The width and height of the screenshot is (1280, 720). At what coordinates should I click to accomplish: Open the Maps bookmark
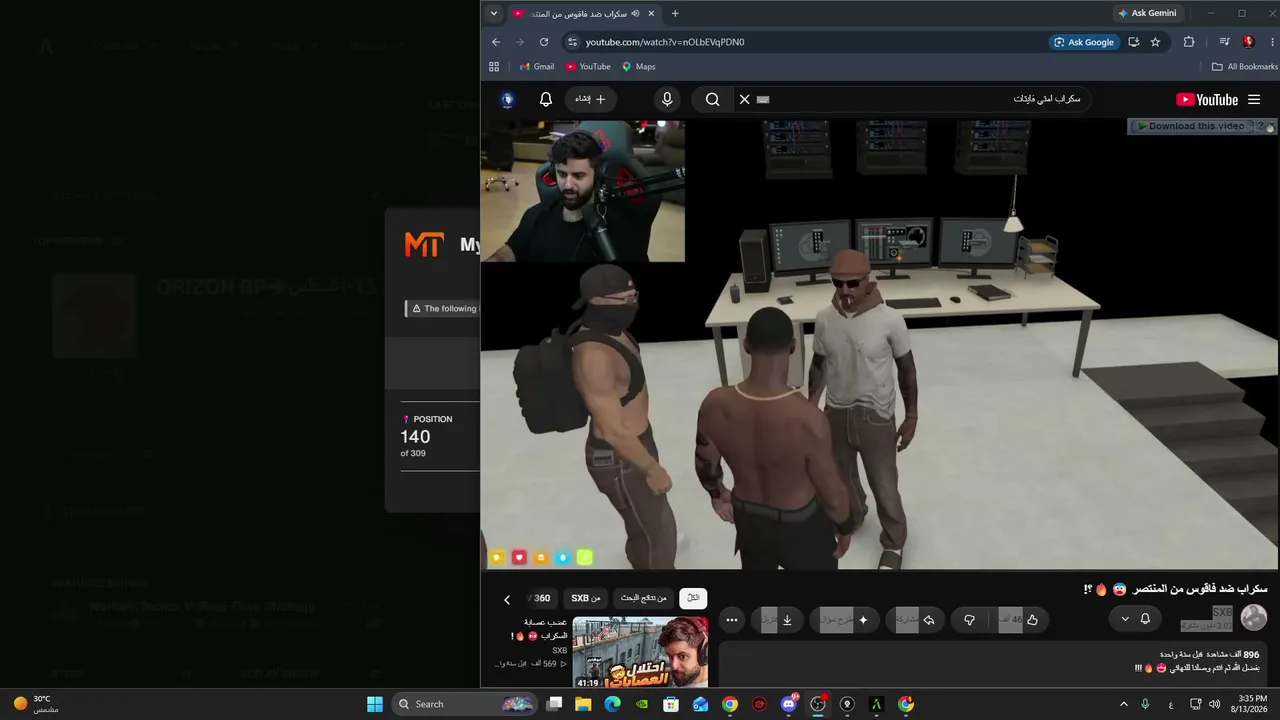coord(638,67)
